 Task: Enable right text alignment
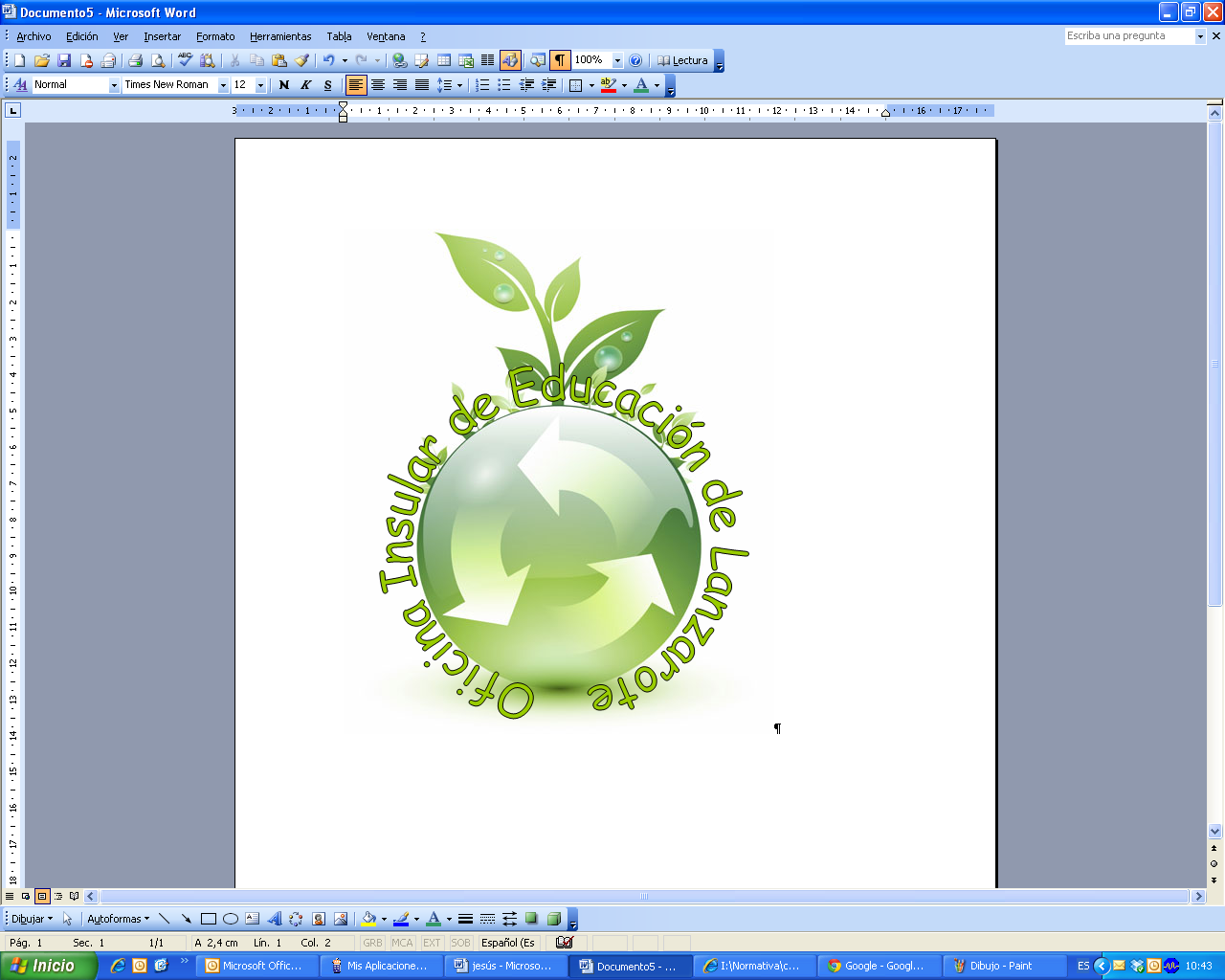click(400, 85)
